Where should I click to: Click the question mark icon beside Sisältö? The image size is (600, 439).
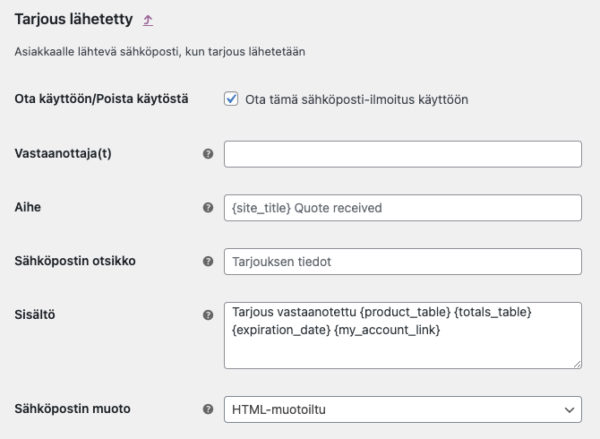pos(208,315)
